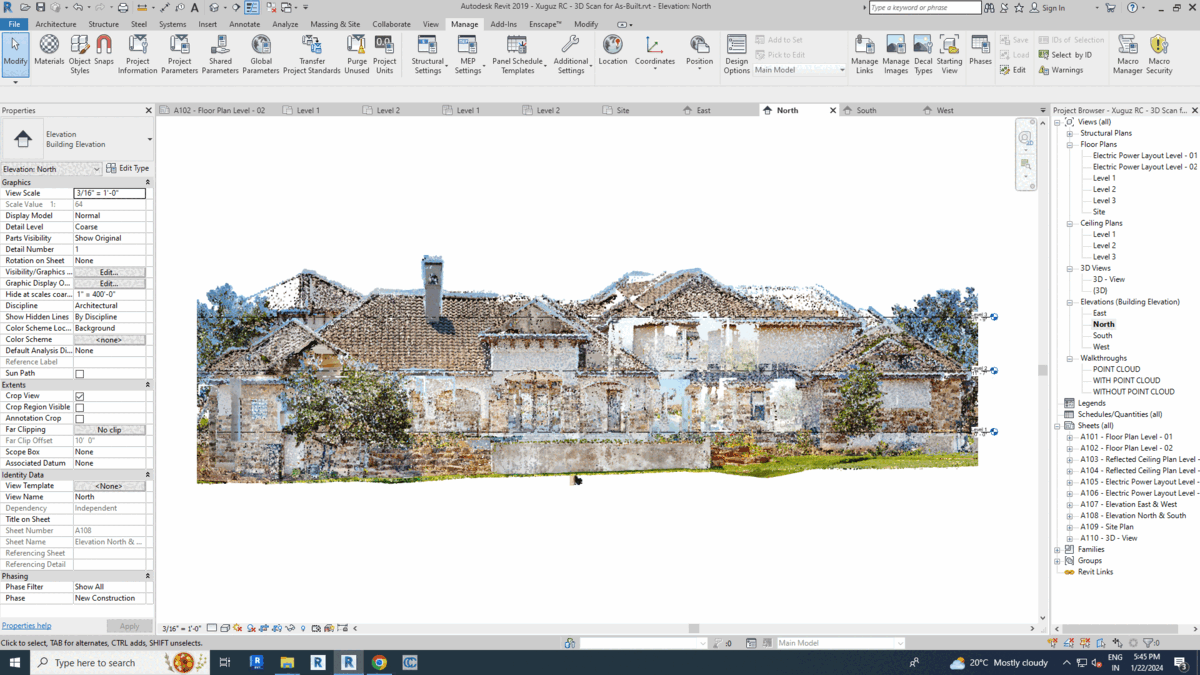Open Project Units tool
1200x675 pixels.
[385, 50]
